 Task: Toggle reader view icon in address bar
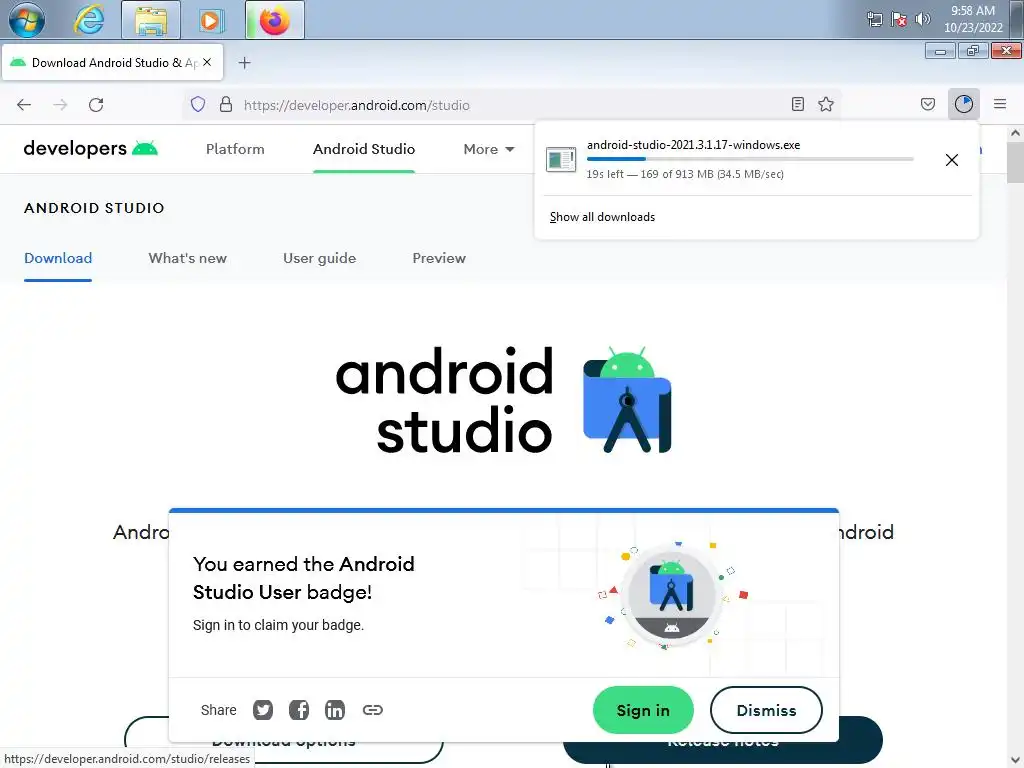point(797,104)
